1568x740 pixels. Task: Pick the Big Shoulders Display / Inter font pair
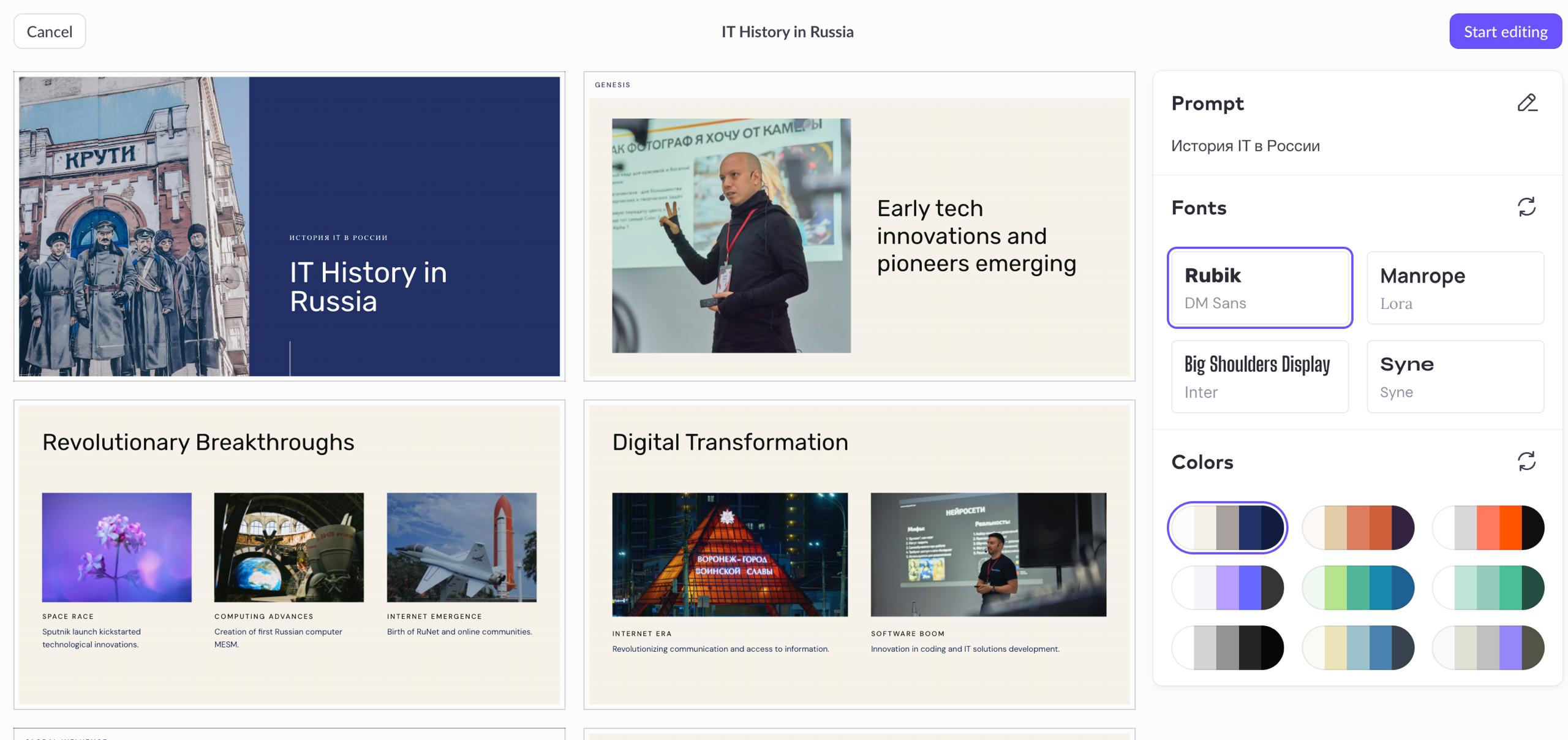(1259, 377)
